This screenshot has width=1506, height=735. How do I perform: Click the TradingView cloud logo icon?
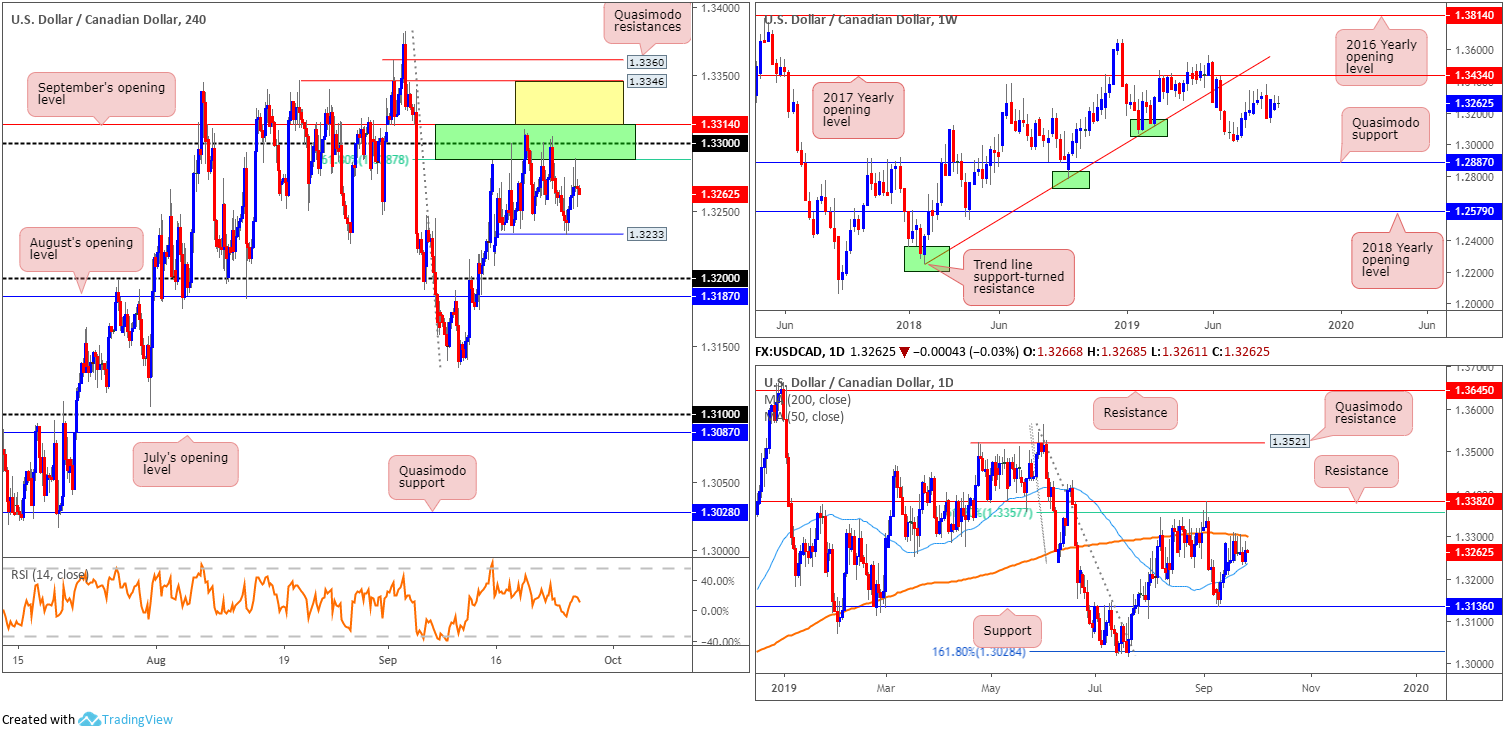(89, 720)
